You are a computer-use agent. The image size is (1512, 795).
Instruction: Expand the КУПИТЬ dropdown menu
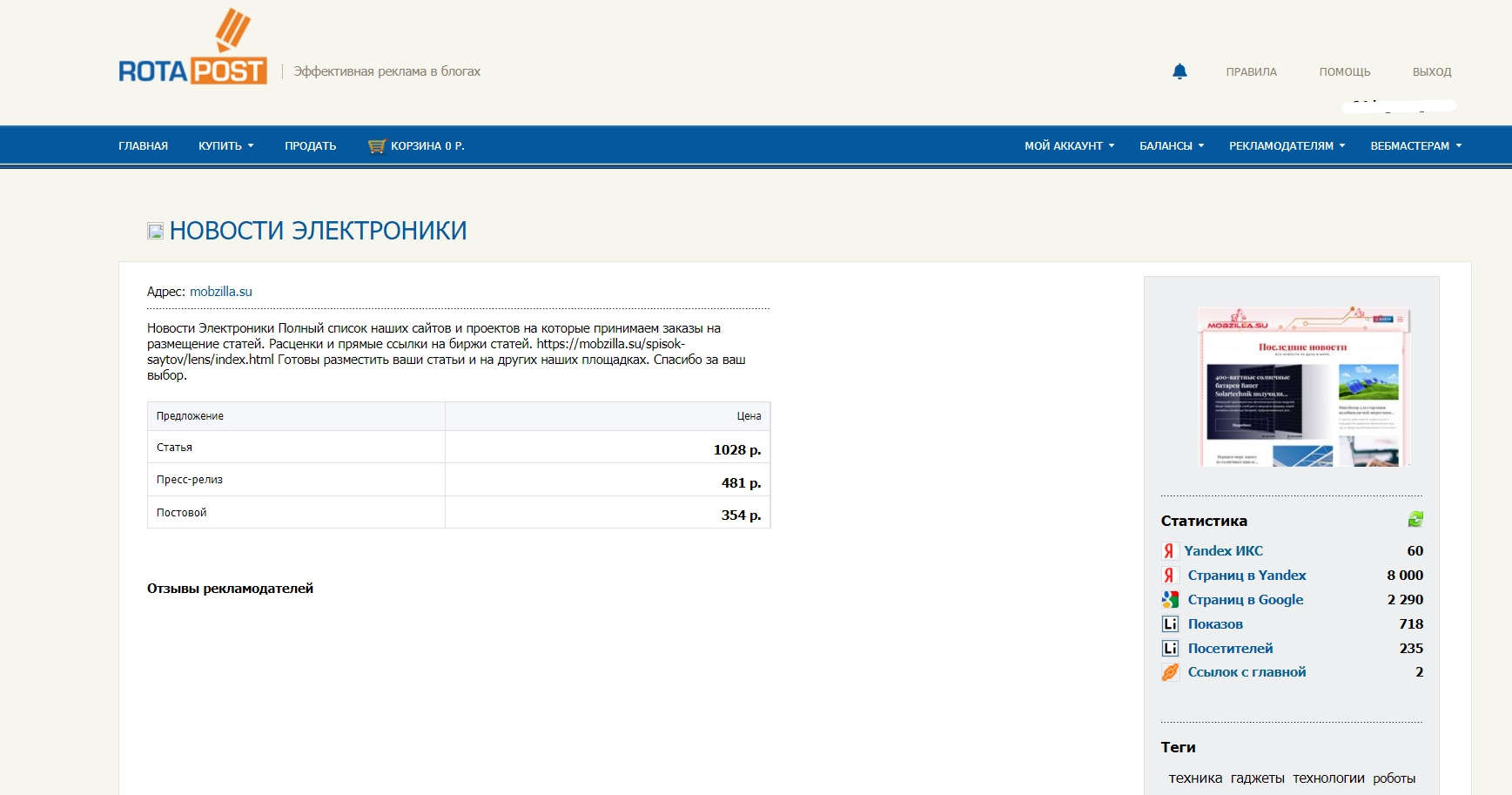(225, 146)
